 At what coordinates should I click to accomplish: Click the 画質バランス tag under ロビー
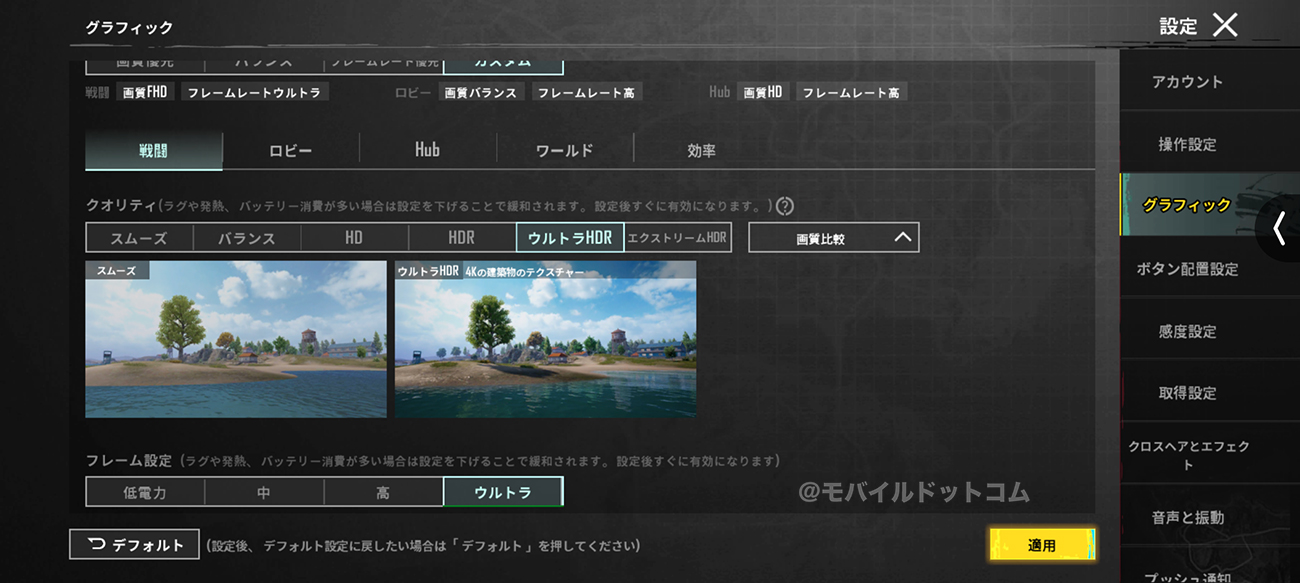tap(481, 92)
